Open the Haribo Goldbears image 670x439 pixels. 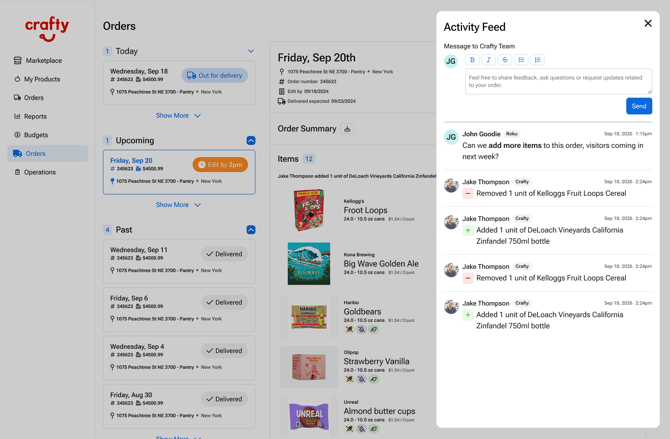(x=309, y=317)
